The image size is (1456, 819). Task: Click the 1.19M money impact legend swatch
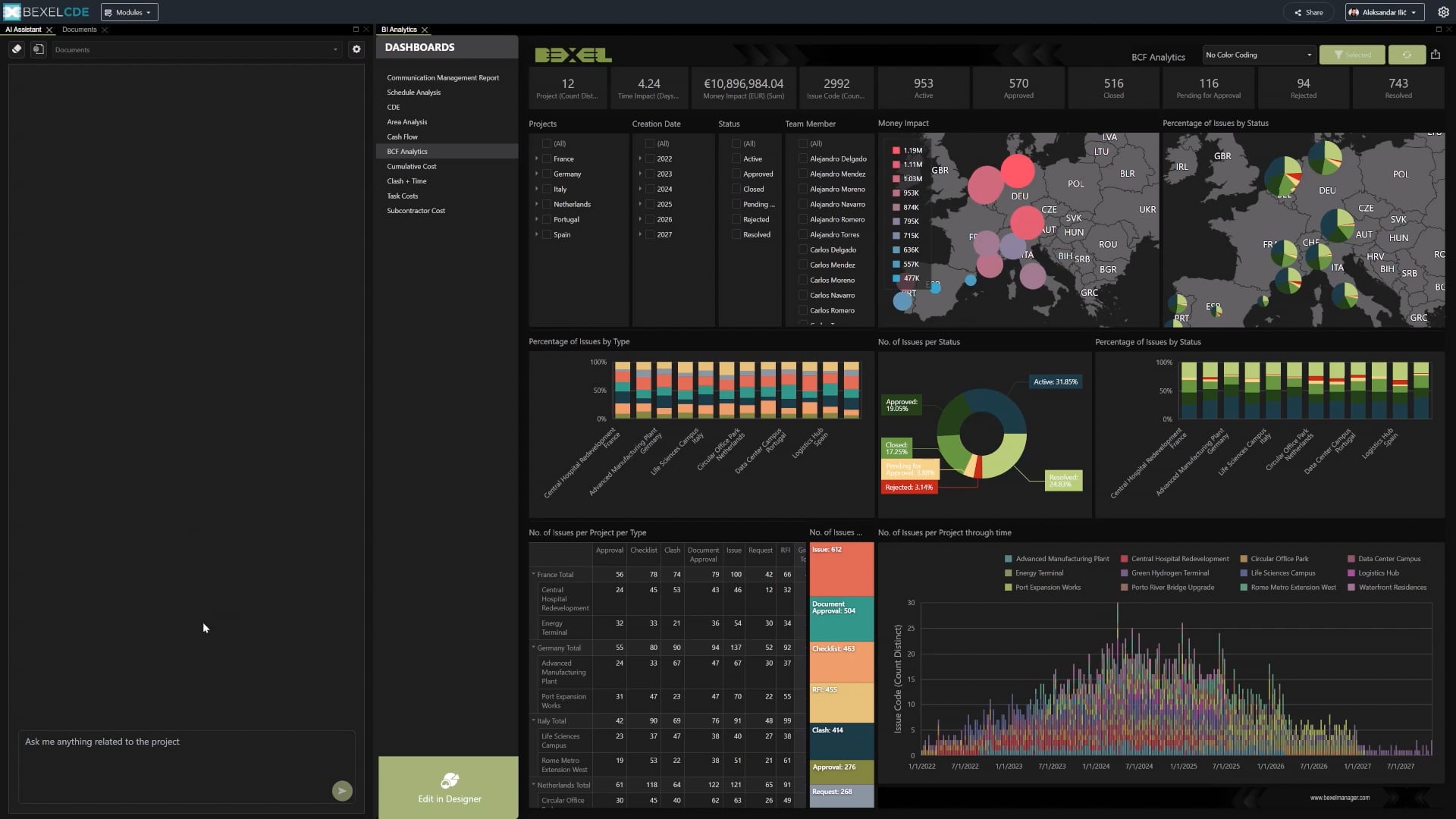click(x=896, y=150)
